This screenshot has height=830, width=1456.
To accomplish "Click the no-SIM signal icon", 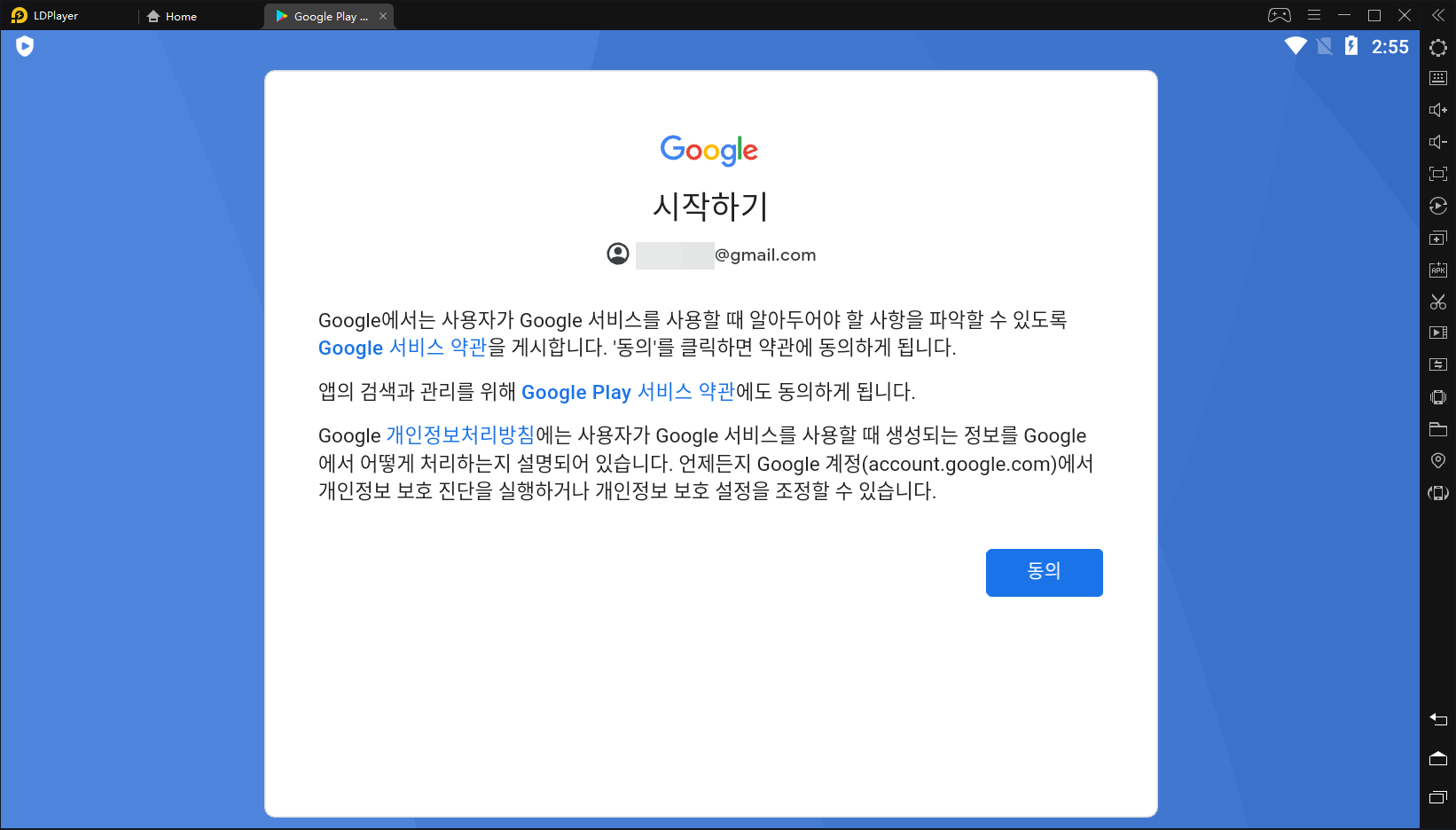I will click(1324, 46).
